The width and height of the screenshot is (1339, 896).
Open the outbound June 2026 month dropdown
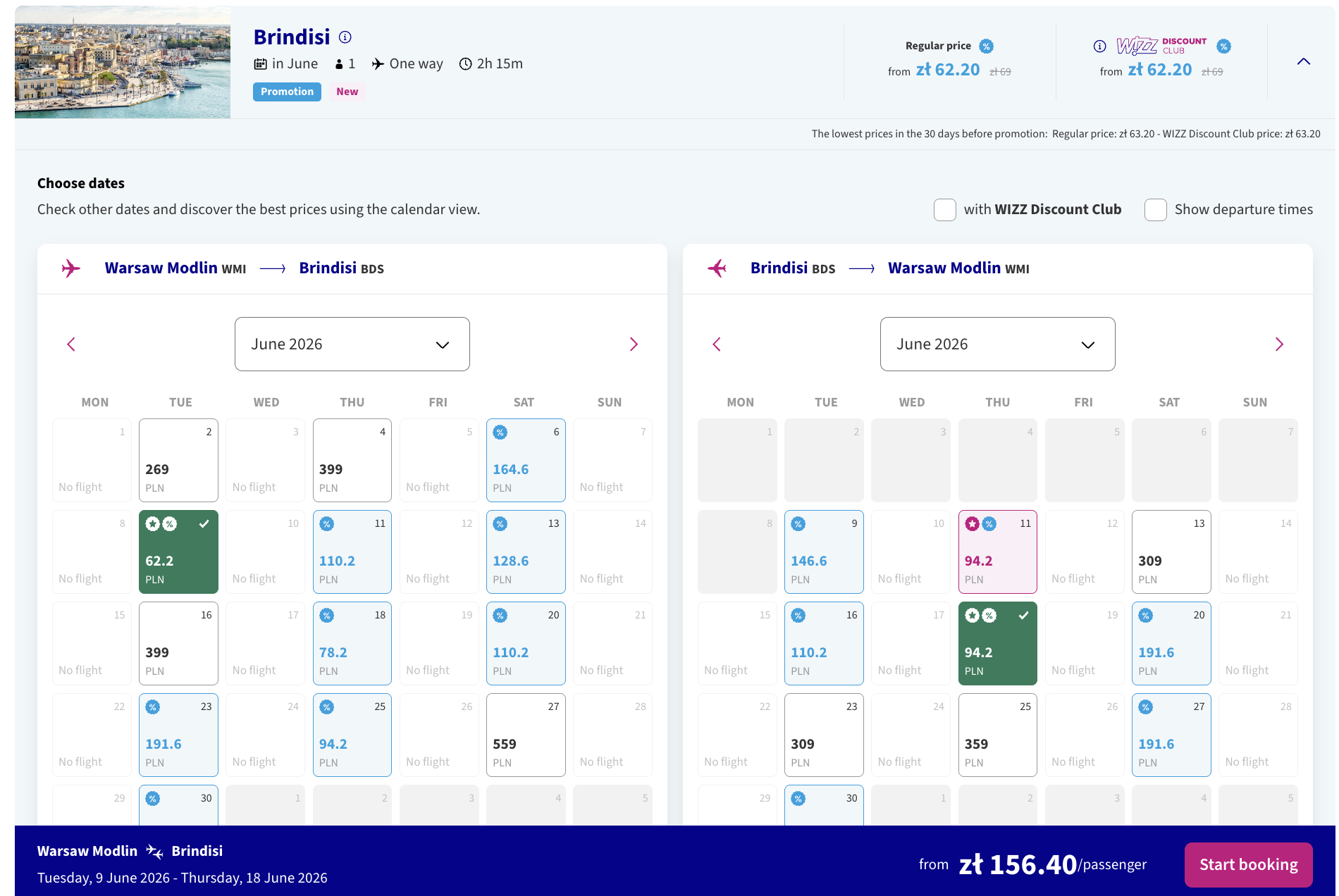(x=352, y=344)
